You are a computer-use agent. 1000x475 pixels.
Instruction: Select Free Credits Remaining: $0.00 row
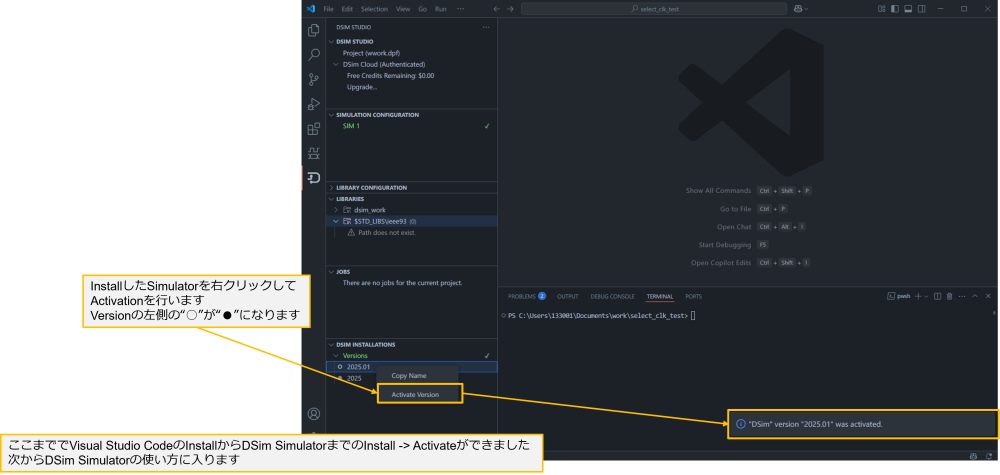coord(390,76)
